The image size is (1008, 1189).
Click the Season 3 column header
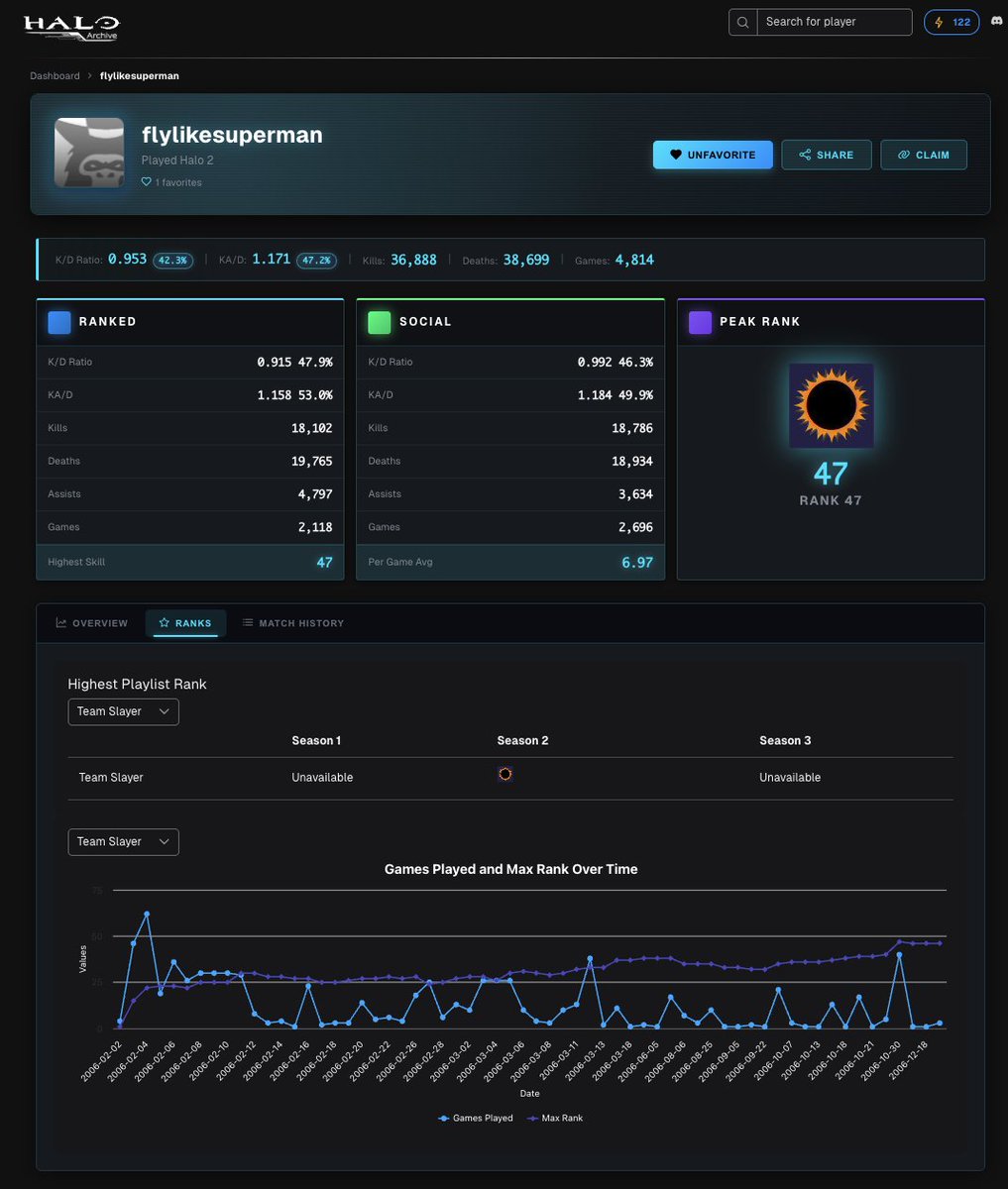coord(785,740)
